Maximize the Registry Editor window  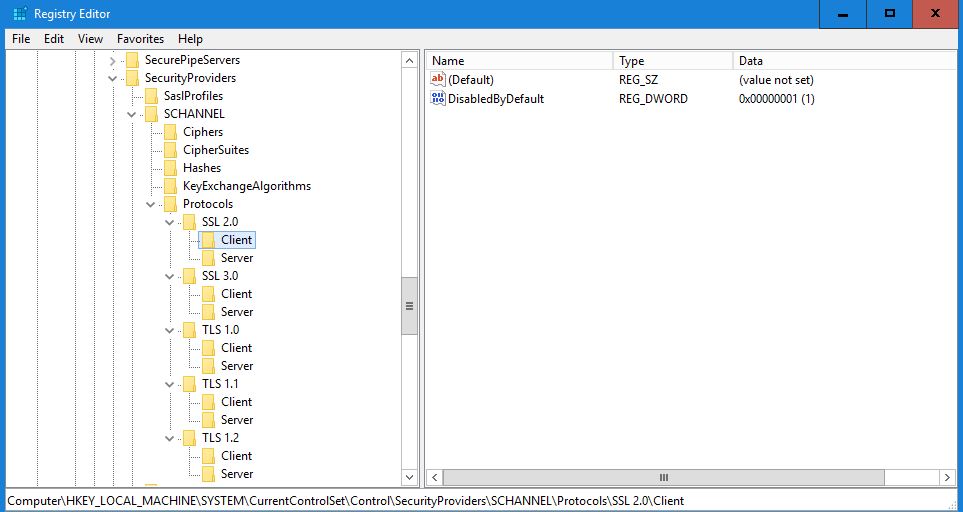889,14
